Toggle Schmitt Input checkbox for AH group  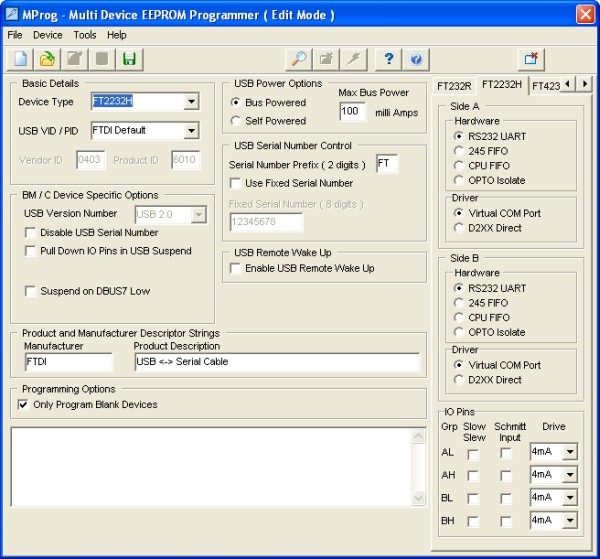(506, 476)
